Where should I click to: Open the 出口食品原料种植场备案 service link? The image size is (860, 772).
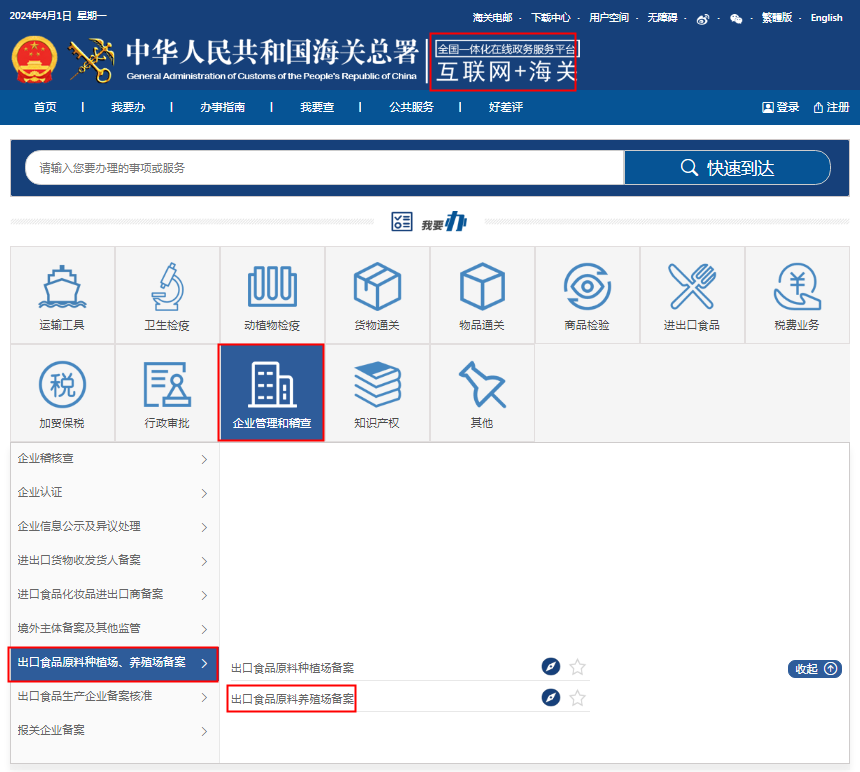(x=292, y=668)
